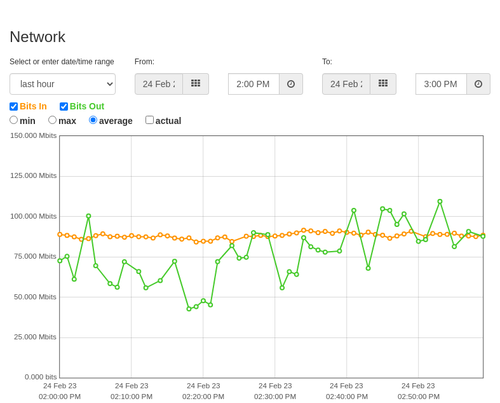
Task: Click 'Select or enter date/time range' label
Action: coord(62,62)
